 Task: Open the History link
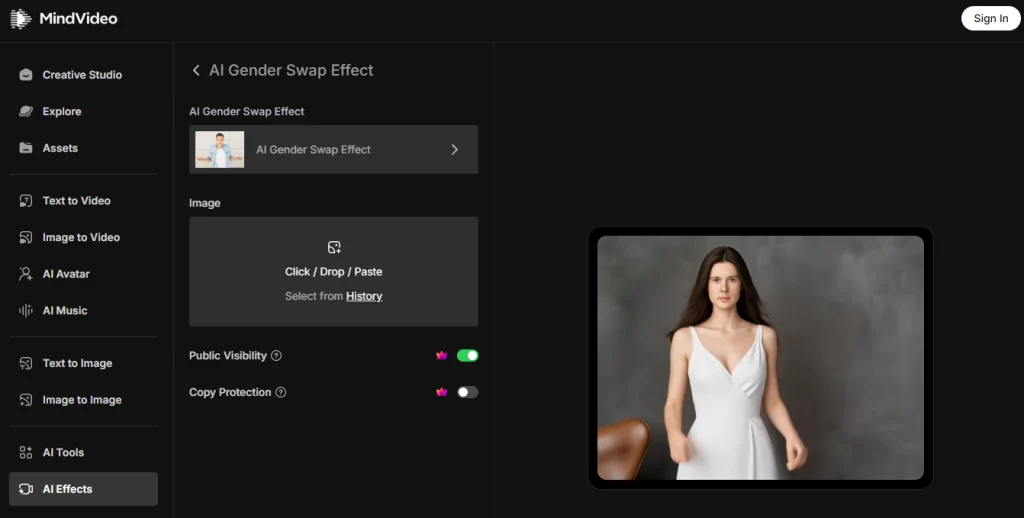click(x=364, y=297)
